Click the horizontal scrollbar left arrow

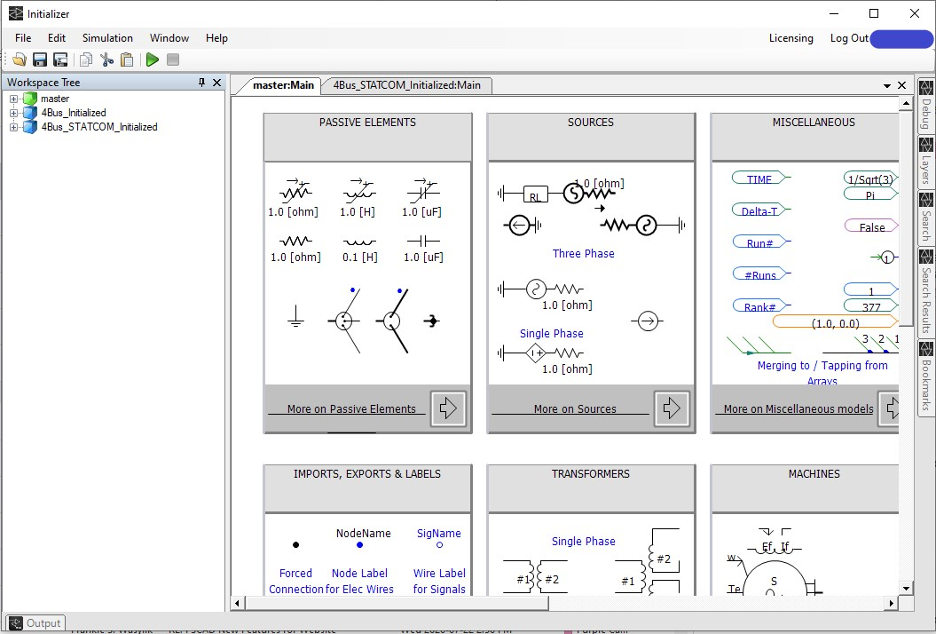point(238,604)
